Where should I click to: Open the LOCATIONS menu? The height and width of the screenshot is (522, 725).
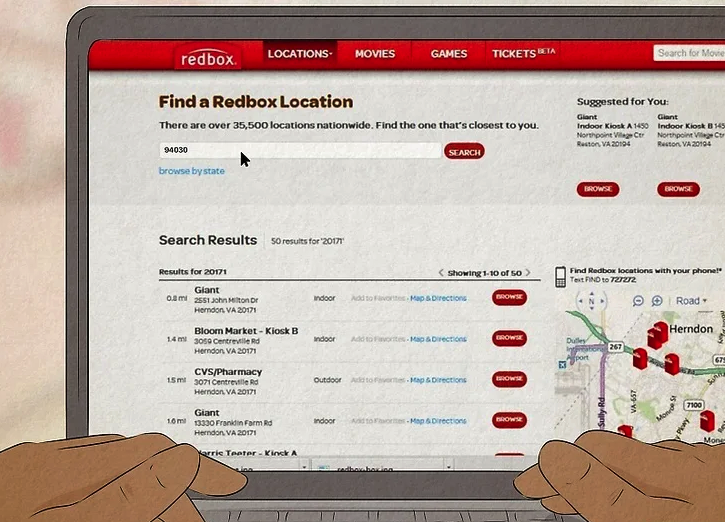click(300, 54)
